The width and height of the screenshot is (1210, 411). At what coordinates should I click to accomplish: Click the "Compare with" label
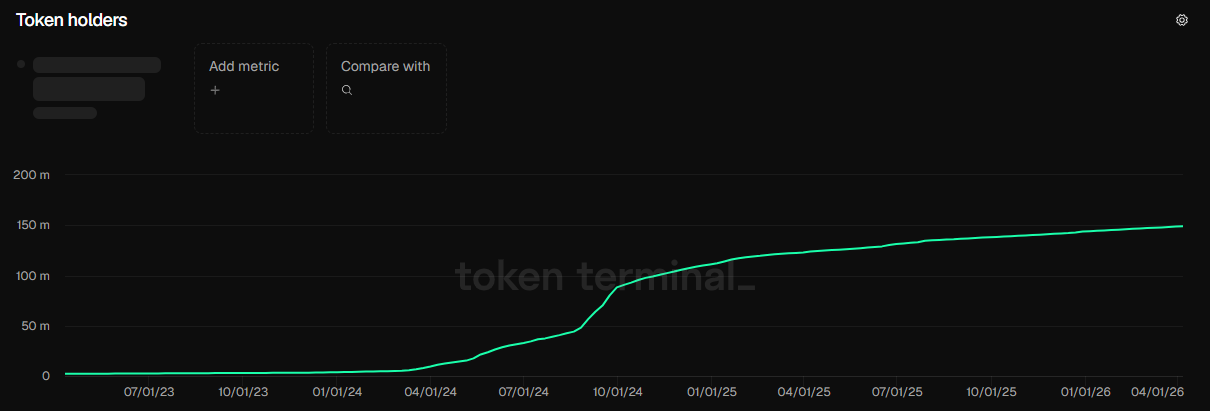(x=385, y=66)
